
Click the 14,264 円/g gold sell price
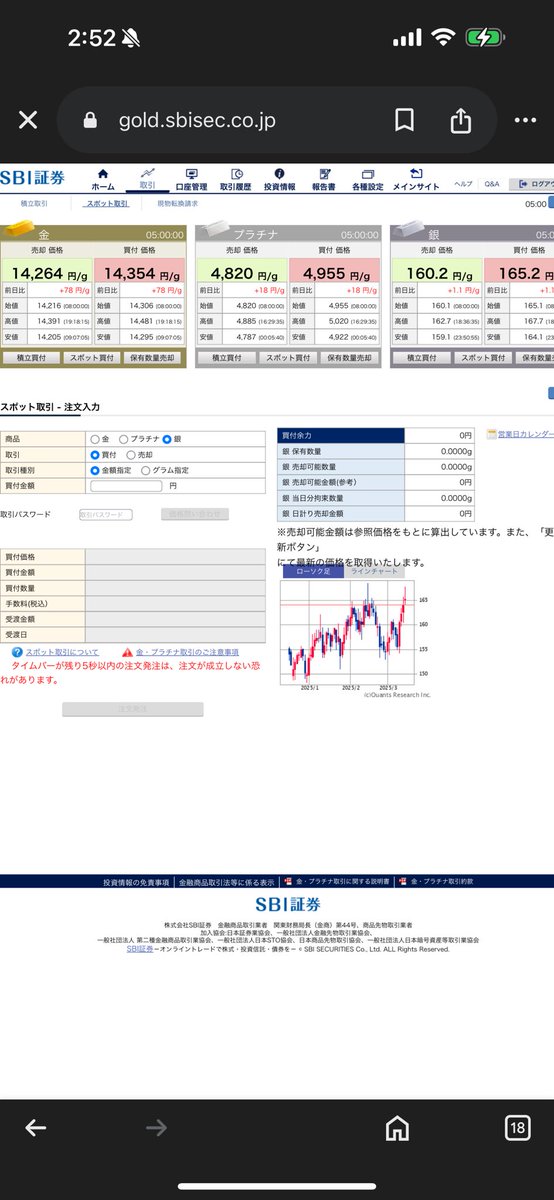47,274
